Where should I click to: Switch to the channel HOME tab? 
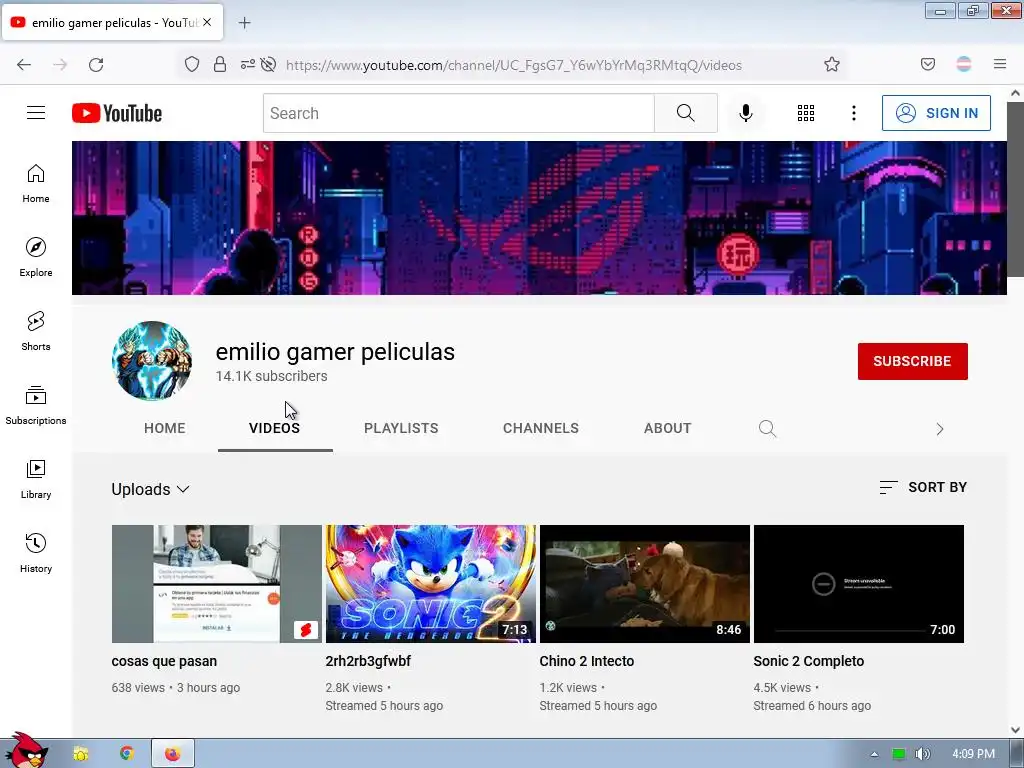click(165, 428)
